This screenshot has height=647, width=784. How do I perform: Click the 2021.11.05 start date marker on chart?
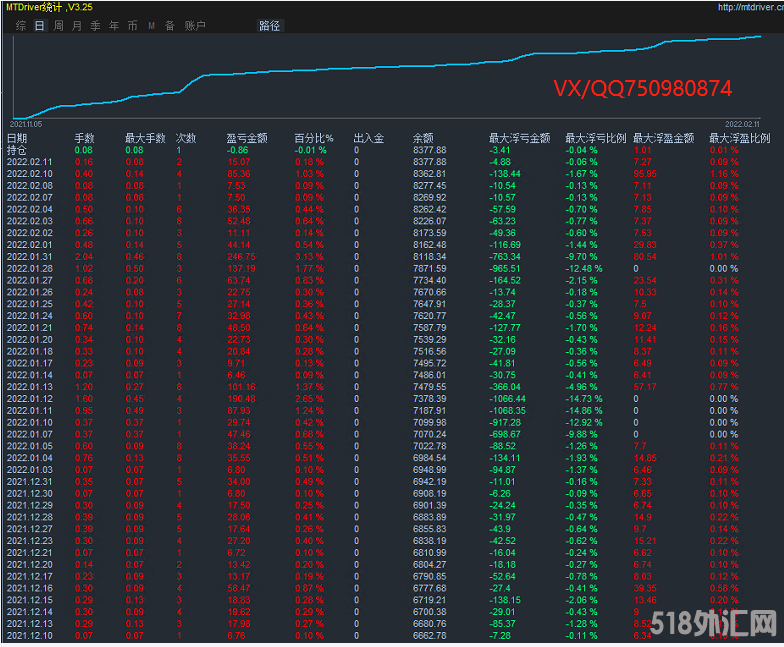tap(26, 124)
